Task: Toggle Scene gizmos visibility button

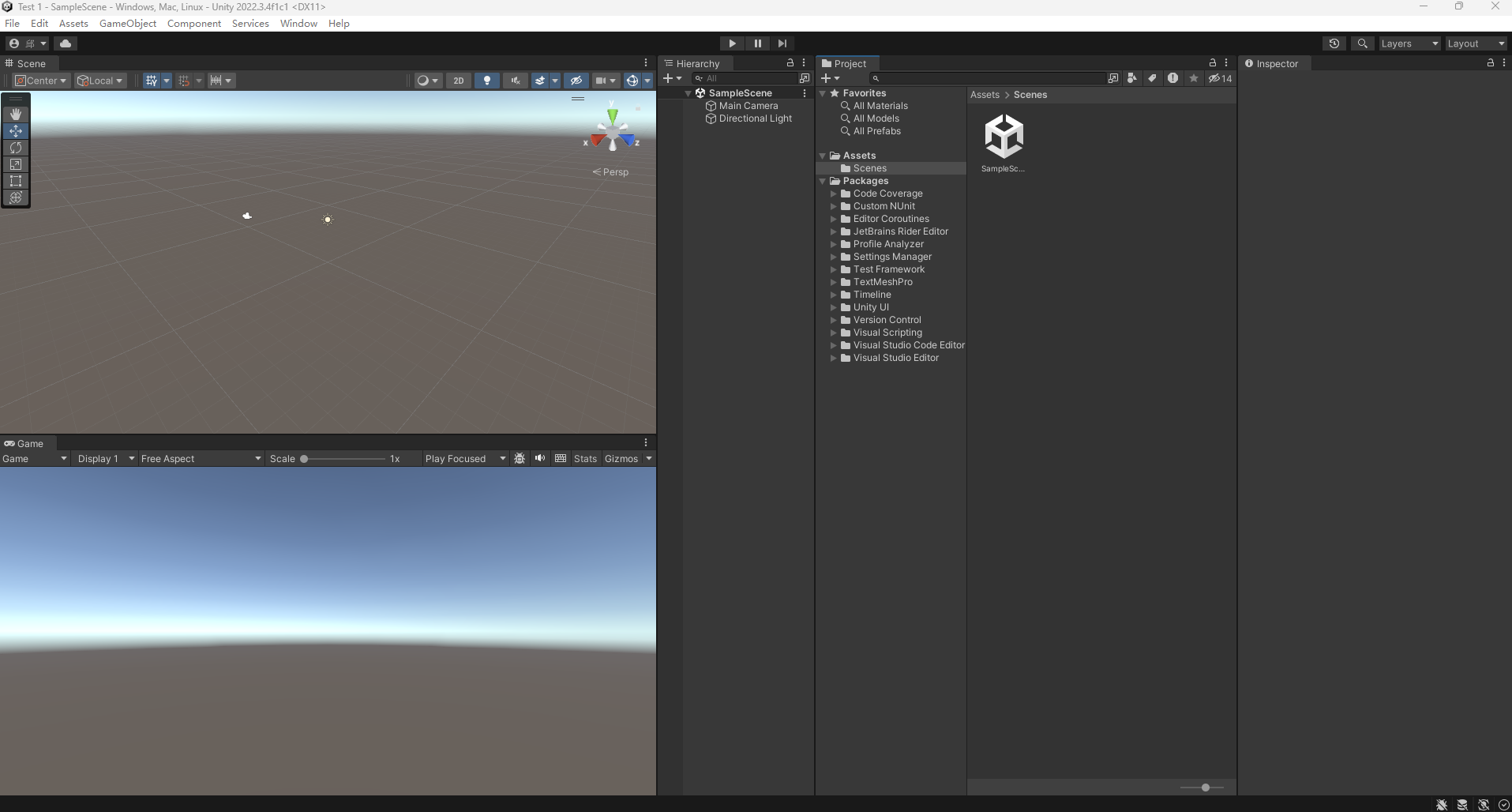Action: [632, 81]
